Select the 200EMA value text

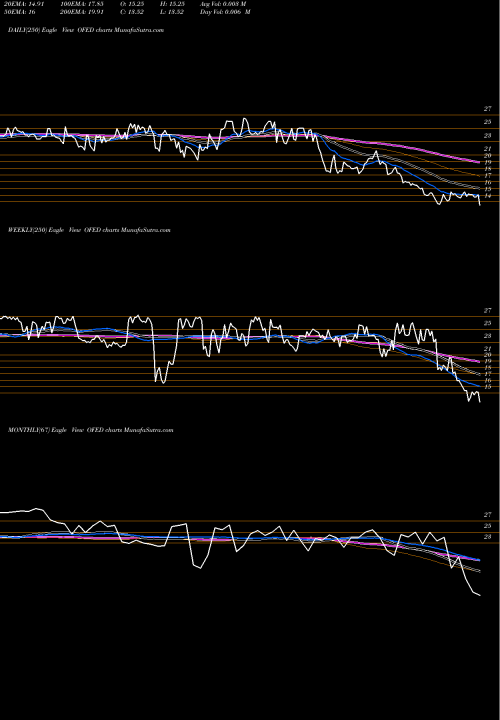pos(84,12)
